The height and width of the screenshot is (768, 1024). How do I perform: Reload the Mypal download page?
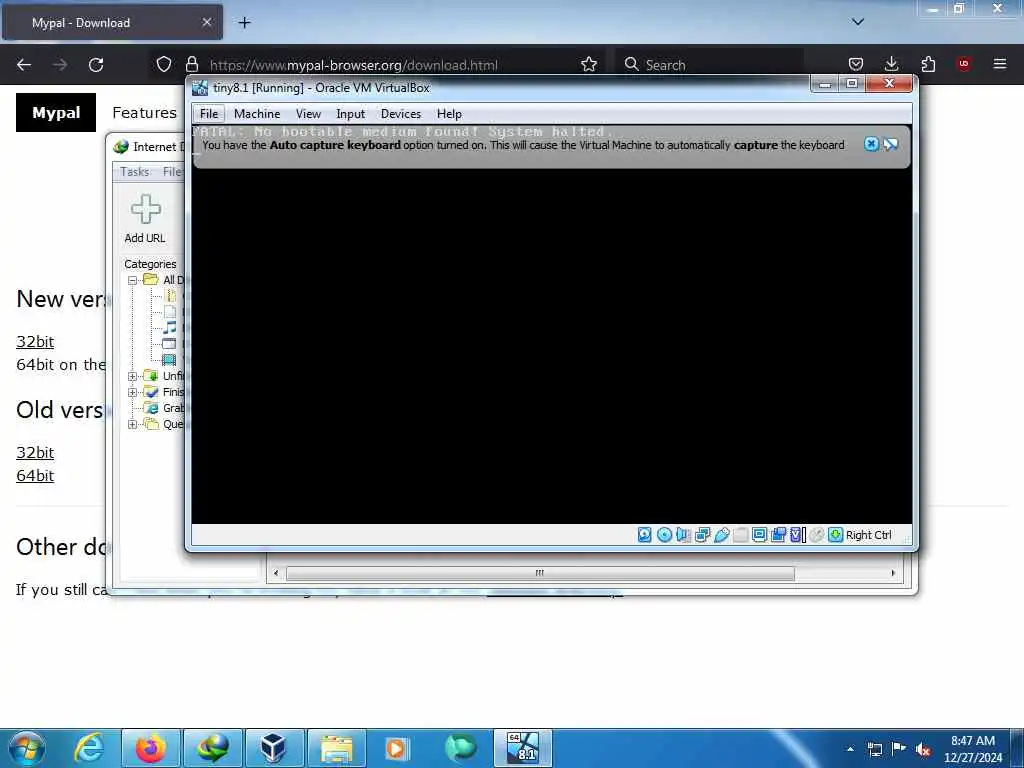click(96, 65)
